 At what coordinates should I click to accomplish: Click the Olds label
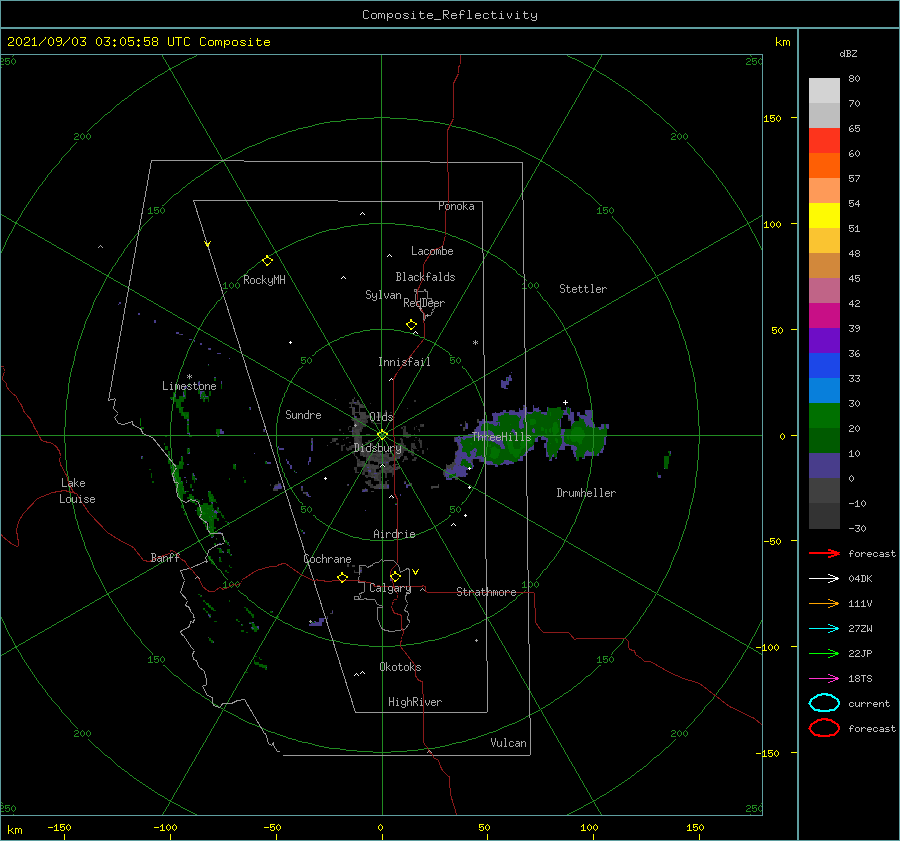[x=381, y=417]
